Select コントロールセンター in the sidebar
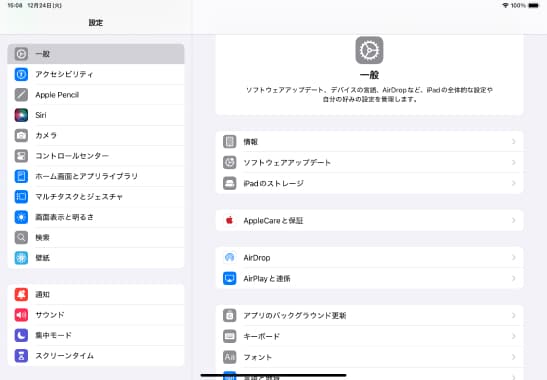Viewport: 547px width, 380px height. (x=96, y=156)
